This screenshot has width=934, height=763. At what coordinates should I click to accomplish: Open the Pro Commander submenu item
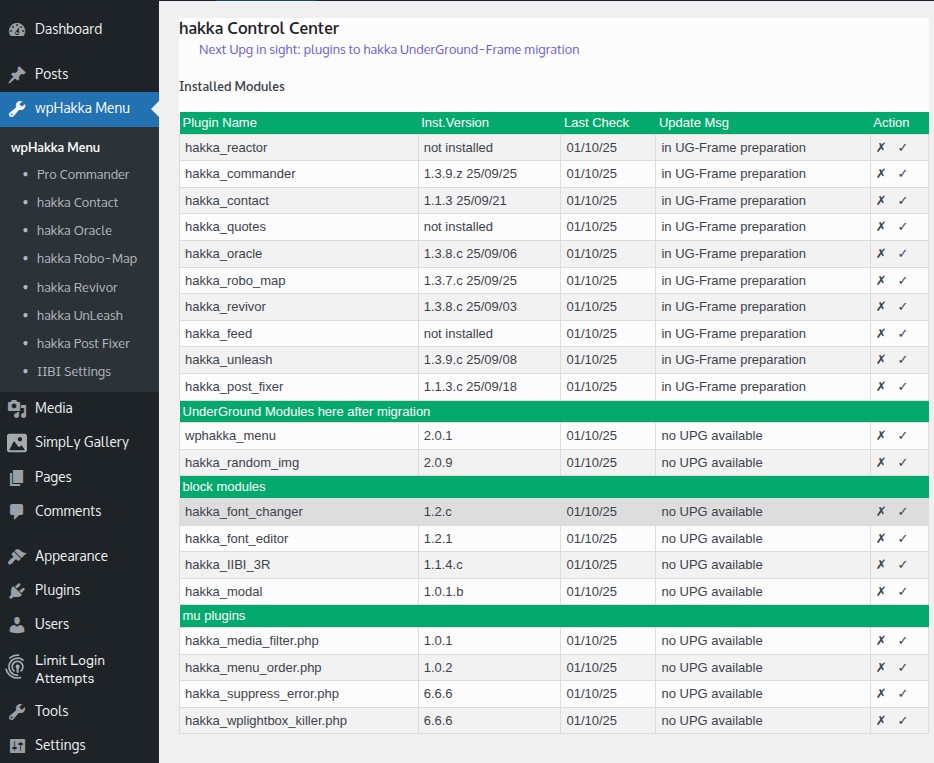pyautogui.click(x=83, y=174)
